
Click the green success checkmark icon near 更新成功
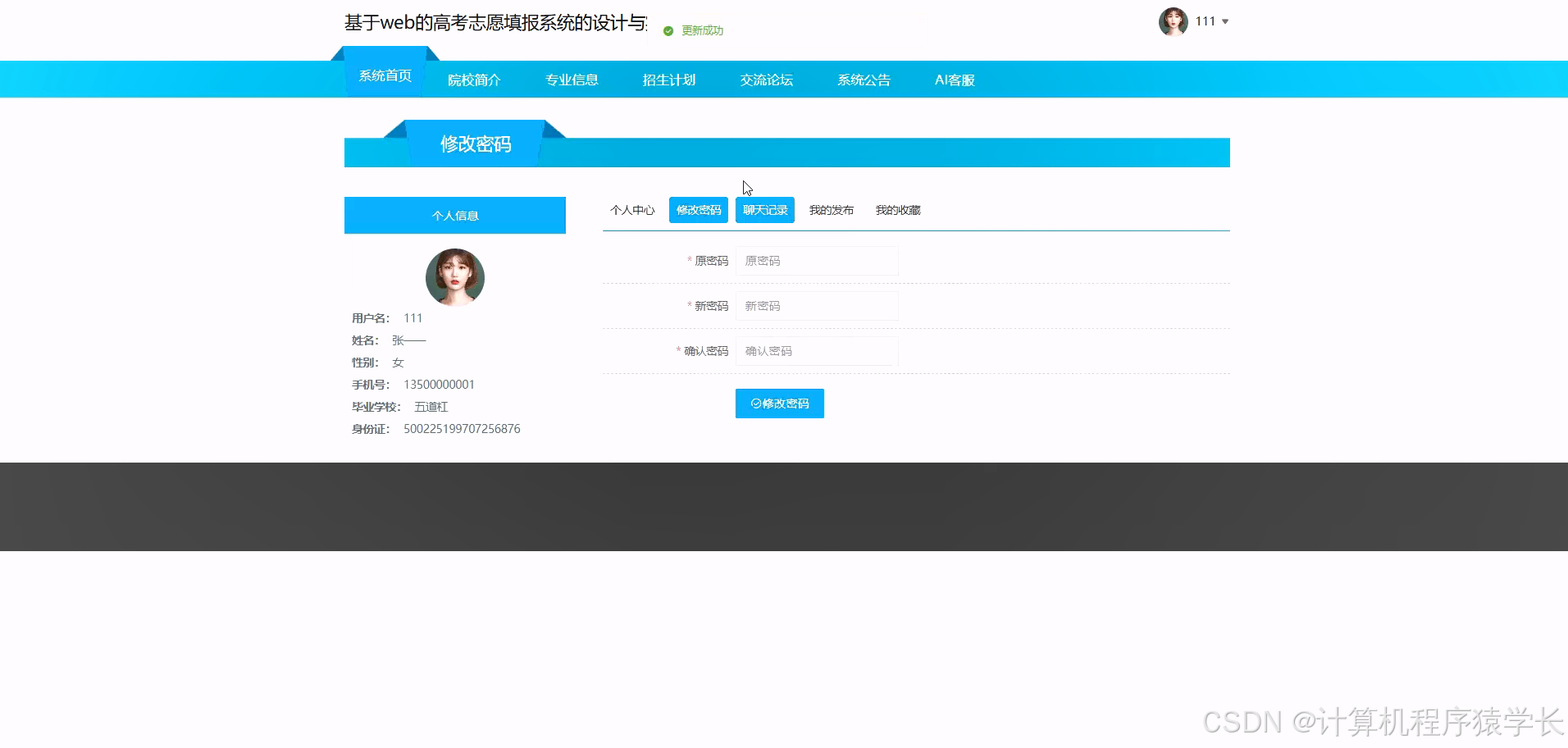(667, 32)
